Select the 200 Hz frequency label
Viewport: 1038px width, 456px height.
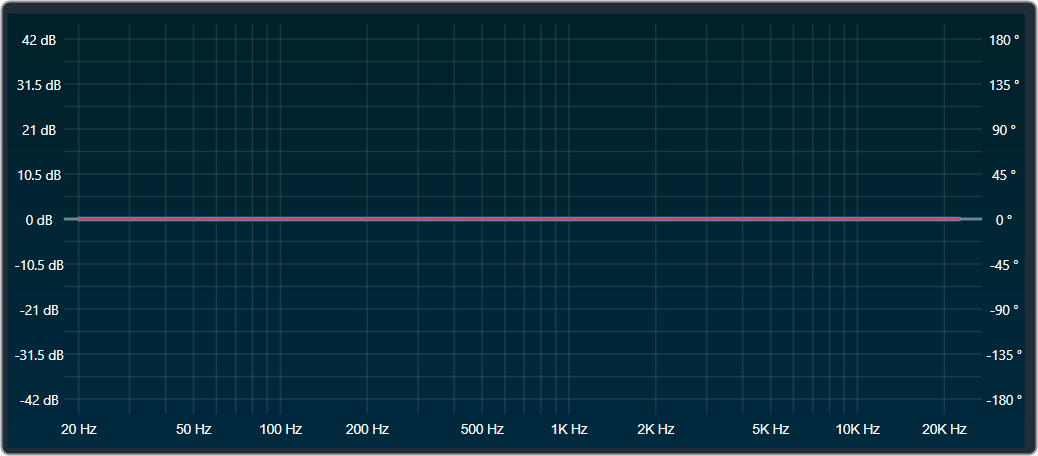click(x=367, y=430)
